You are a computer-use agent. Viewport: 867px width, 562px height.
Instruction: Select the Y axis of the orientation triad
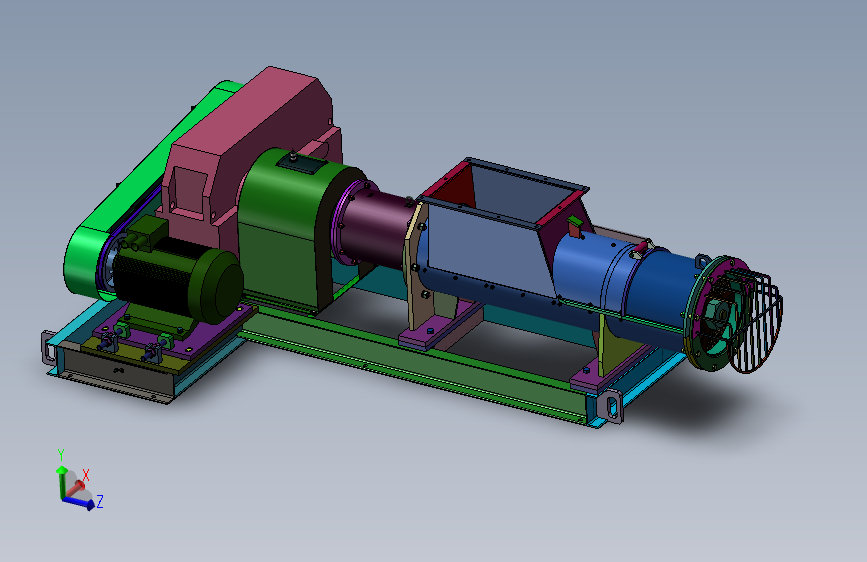tap(61, 480)
